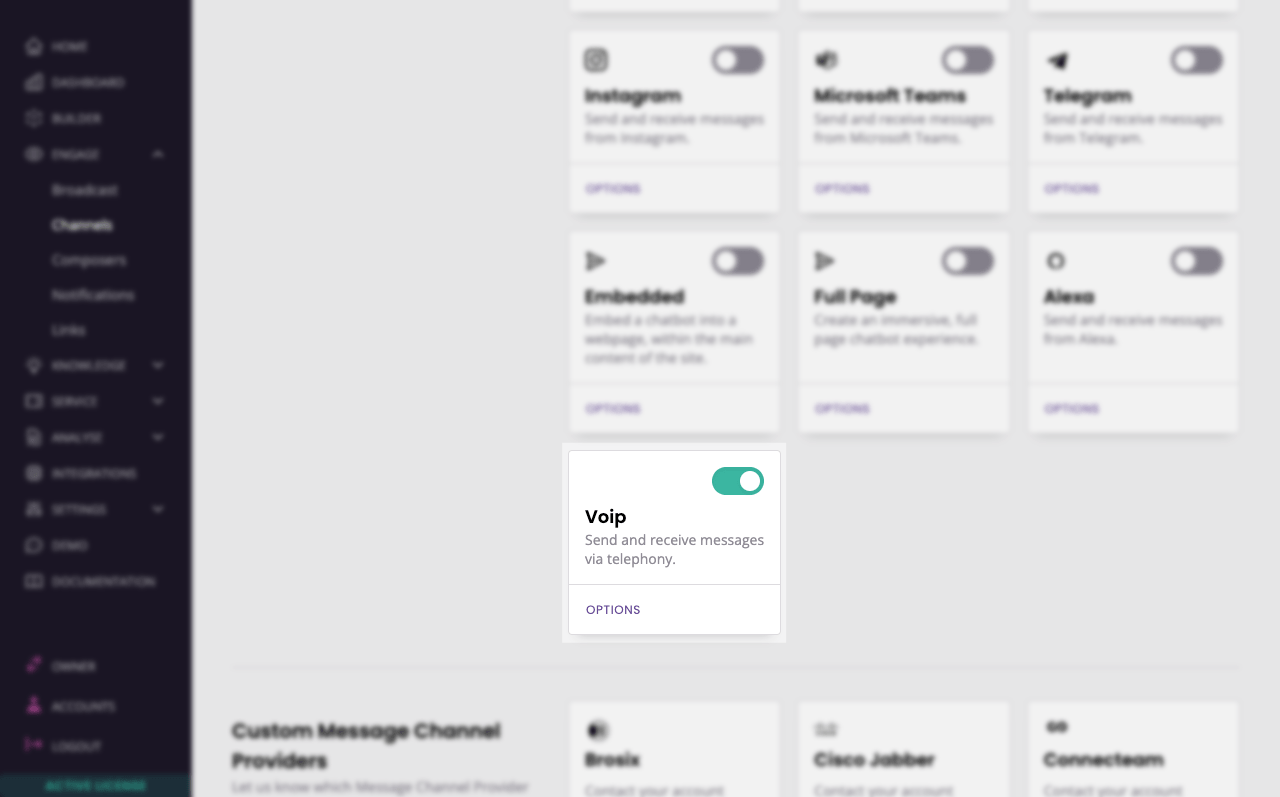Turn on the Telegram channel toggle
Viewport: 1280px width, 797px height.
(x=1197, y=60)
